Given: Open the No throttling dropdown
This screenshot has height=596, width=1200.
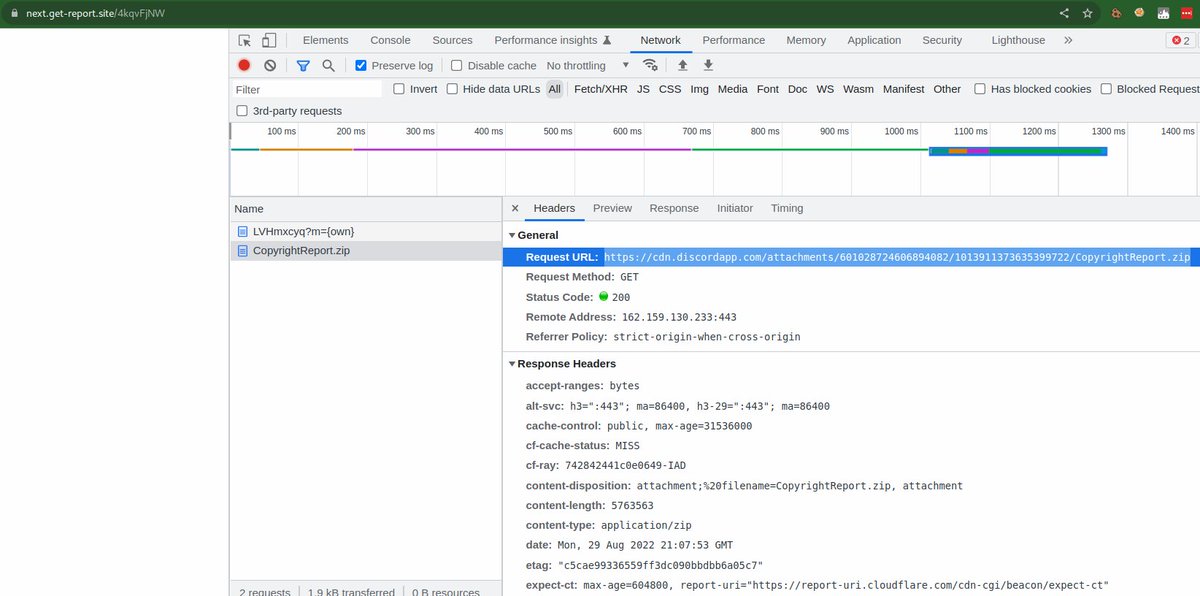Looking at the screenshot, I should click(588, 65).
